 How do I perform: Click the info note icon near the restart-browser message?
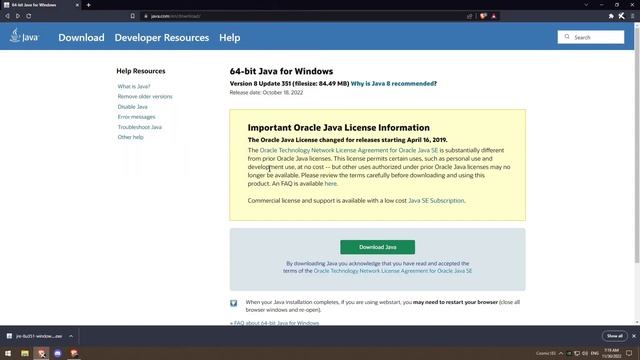point(233,303)
